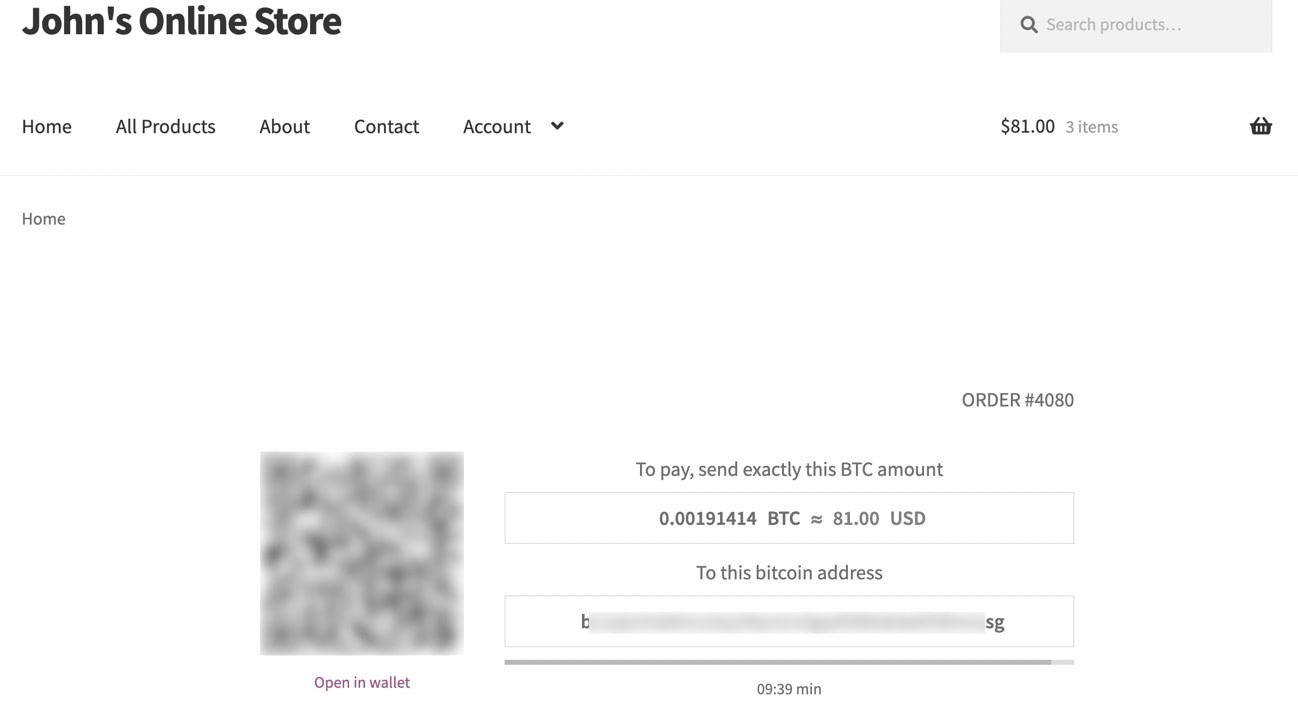This screenshot has height=722, width=1298.
Task: Click the bitcoin address field to copy
Action: (789, 620)
